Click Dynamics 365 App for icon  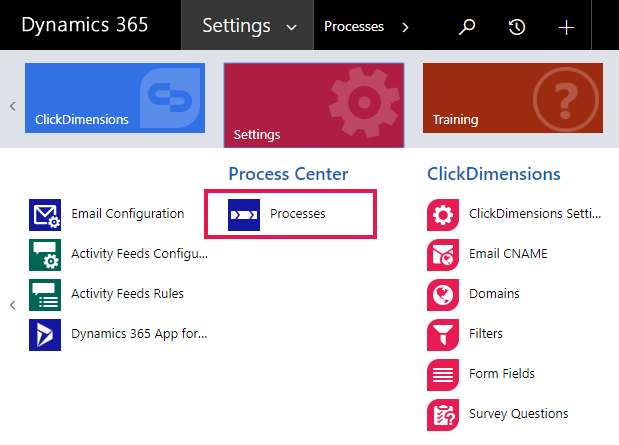(x=45, y=335)
